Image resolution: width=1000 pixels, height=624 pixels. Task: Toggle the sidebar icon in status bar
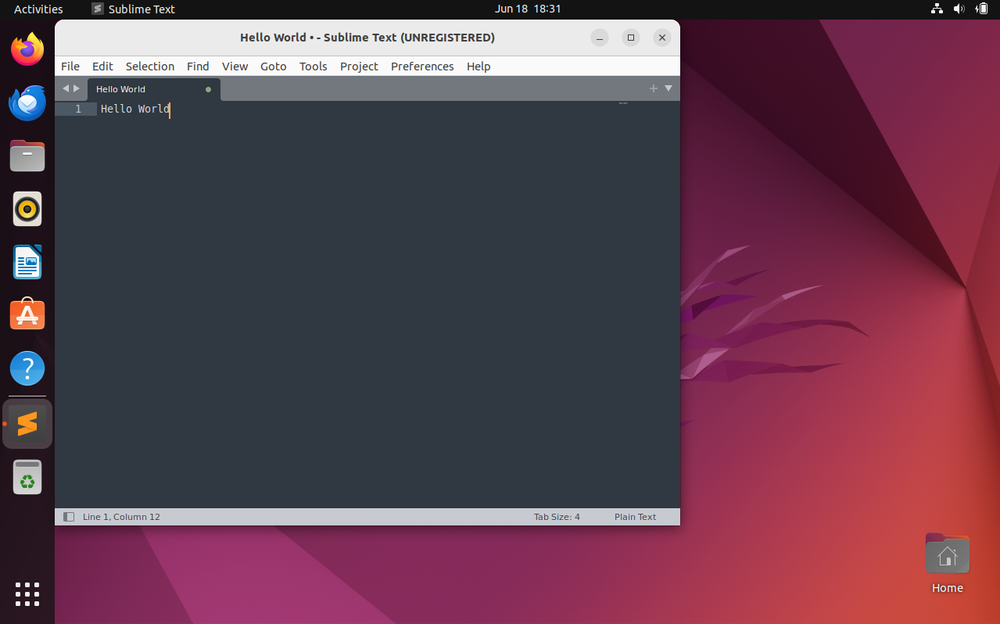pos(69,517)
